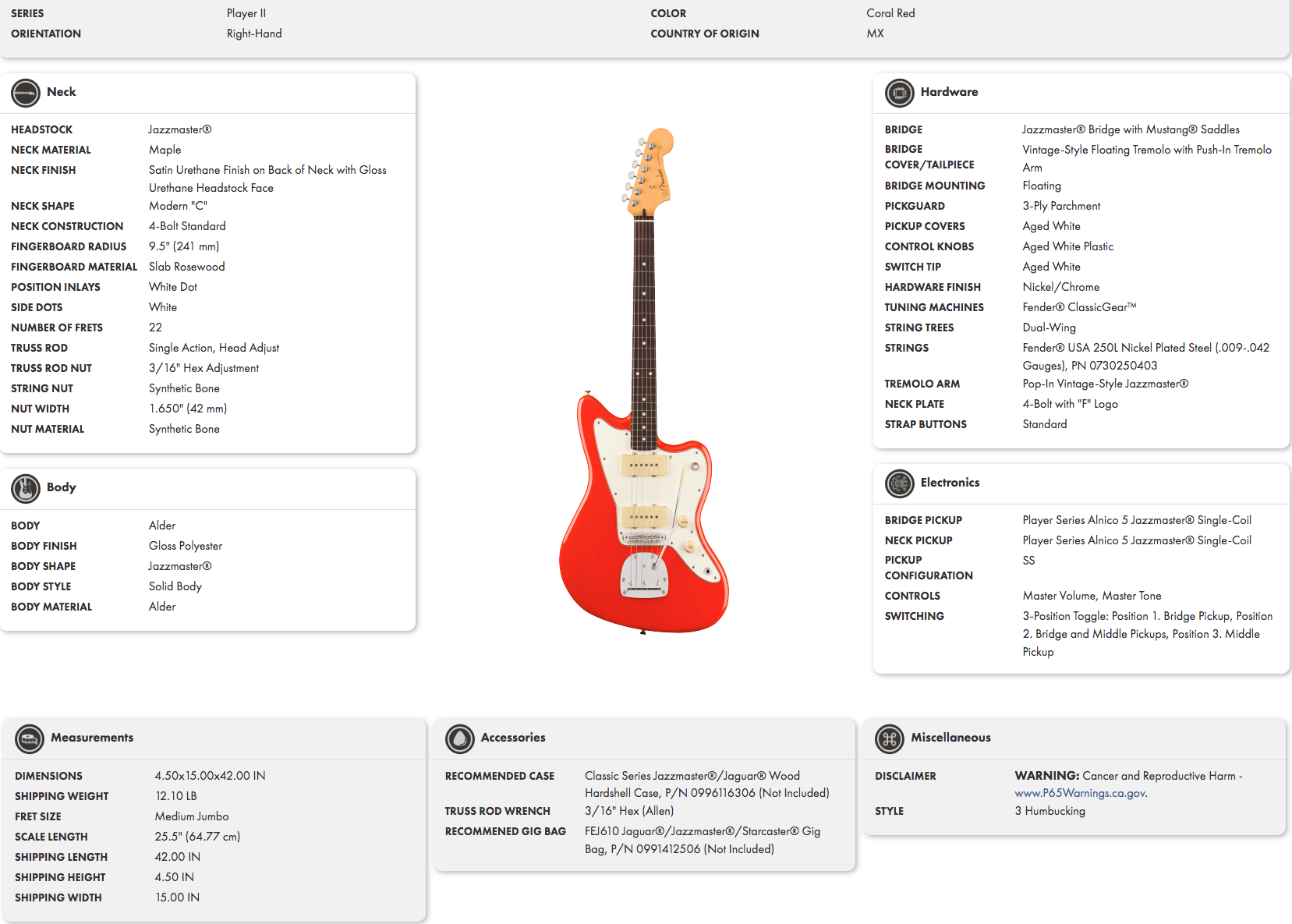Click the RECOMMENED GIG BAG label
Screen dimensions: 1292x924
(x=505, y=831)
